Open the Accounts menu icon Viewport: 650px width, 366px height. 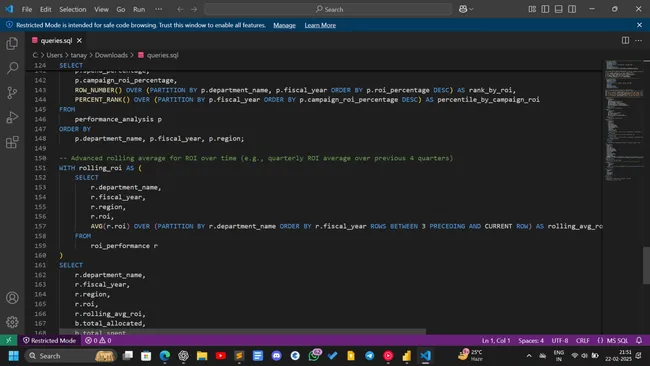[x=12, y=298]
